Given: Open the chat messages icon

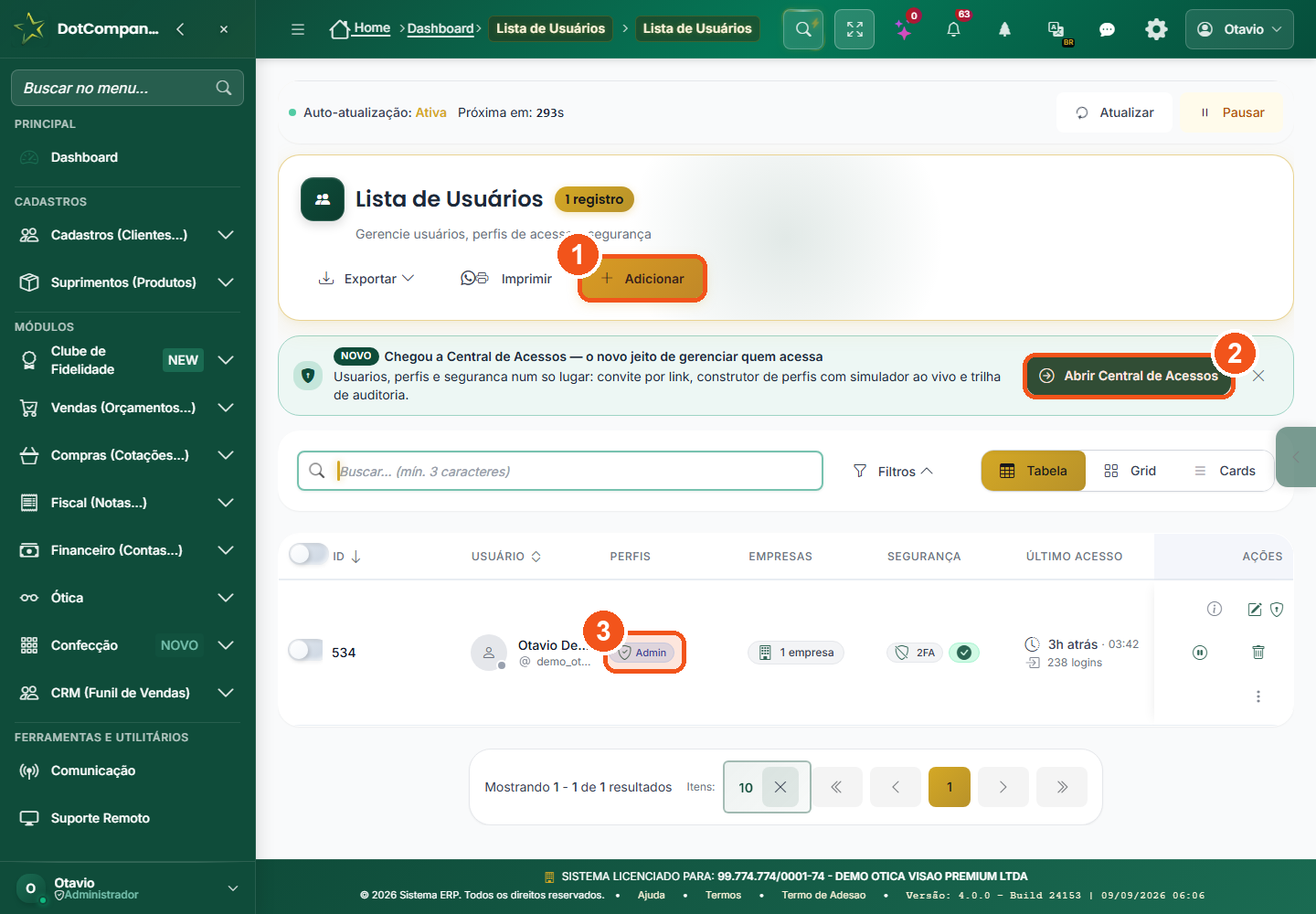Looking at the screenshot, I should pos(1107,29).
